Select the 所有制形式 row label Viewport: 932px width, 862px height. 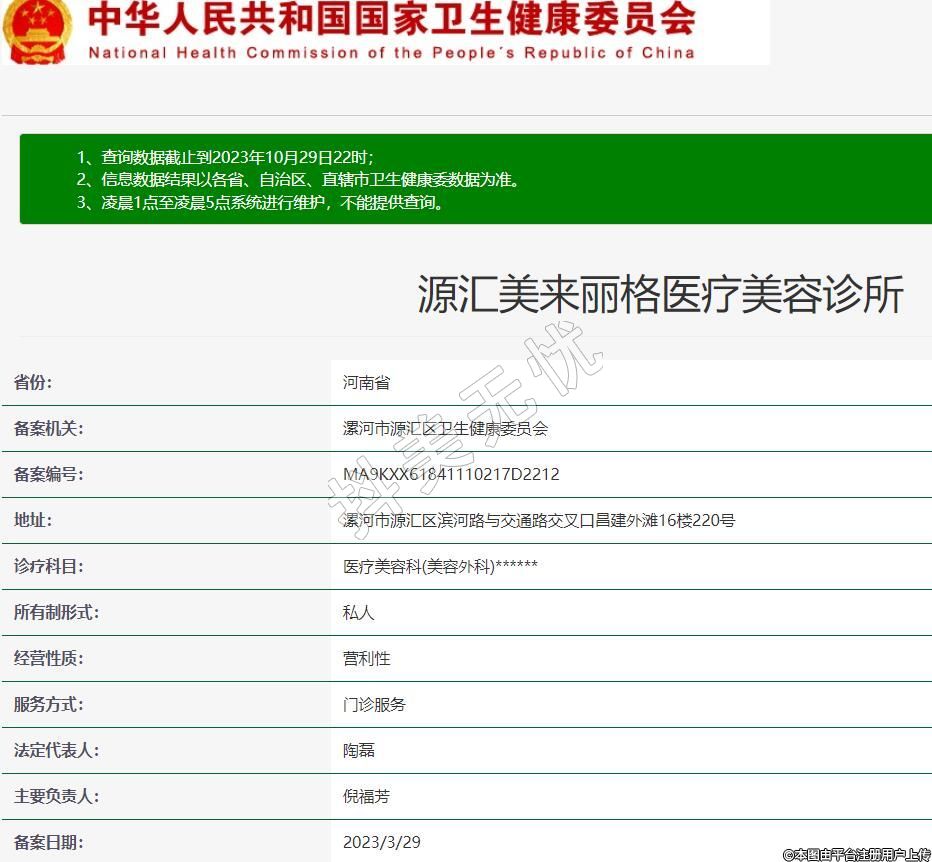pos(56,612)
